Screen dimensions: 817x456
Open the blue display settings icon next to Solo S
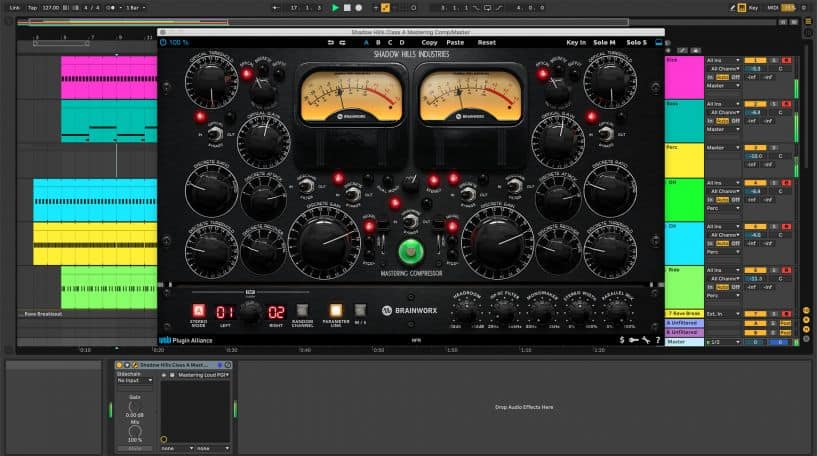click(659, 42)
